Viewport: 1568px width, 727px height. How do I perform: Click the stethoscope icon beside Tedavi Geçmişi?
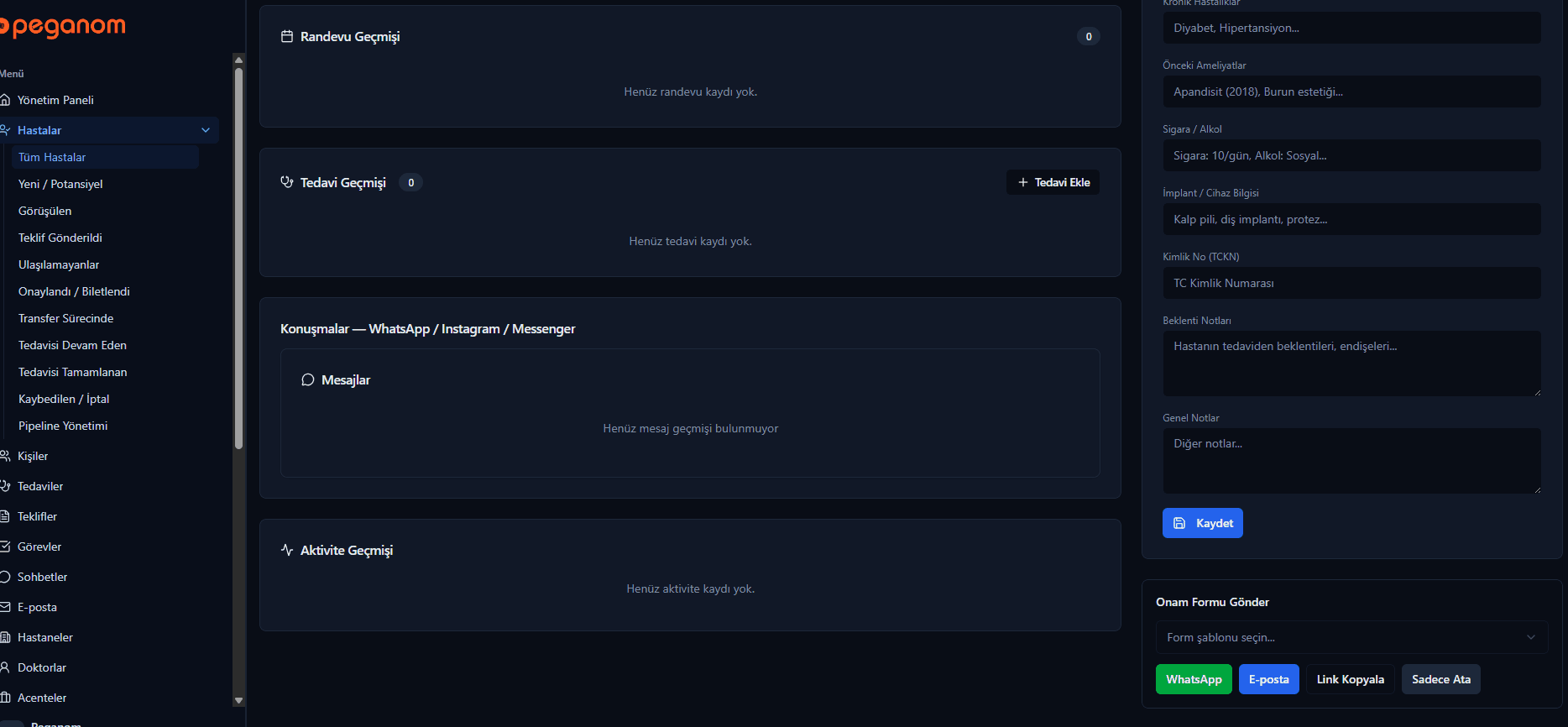287,182
